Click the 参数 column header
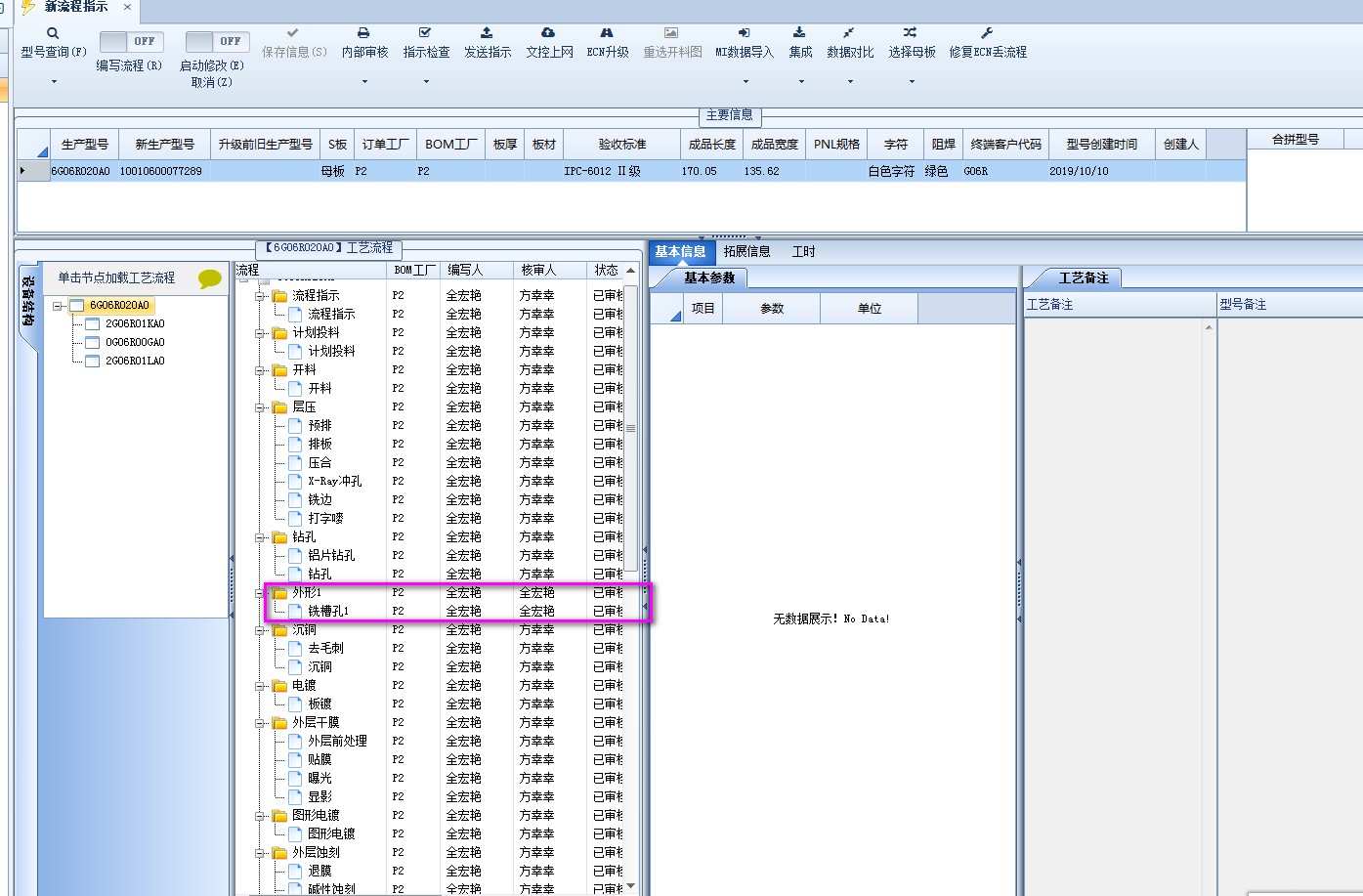 coord(772,308)
